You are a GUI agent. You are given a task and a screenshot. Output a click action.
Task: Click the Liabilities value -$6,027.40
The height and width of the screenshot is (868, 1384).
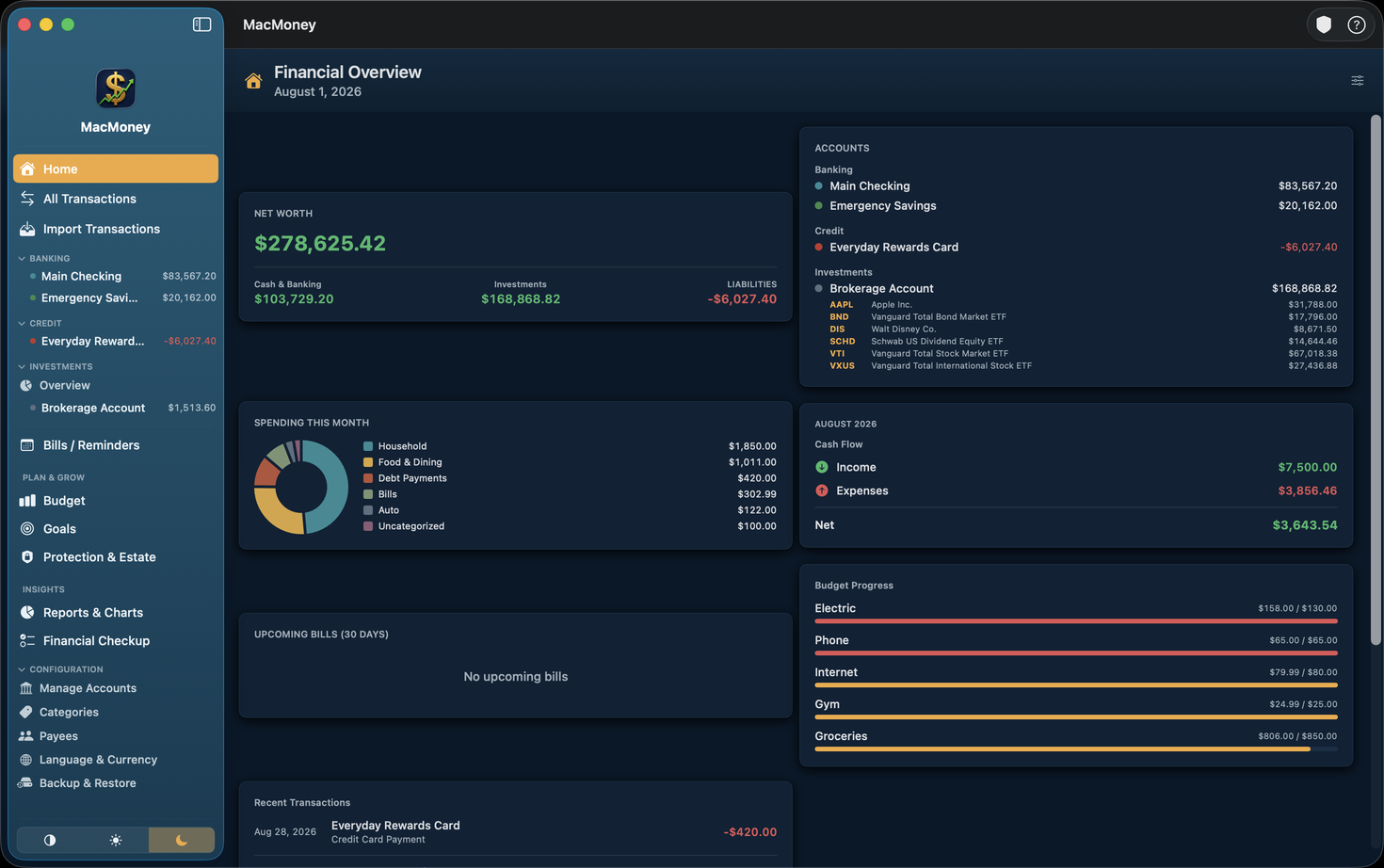point(742,299)
